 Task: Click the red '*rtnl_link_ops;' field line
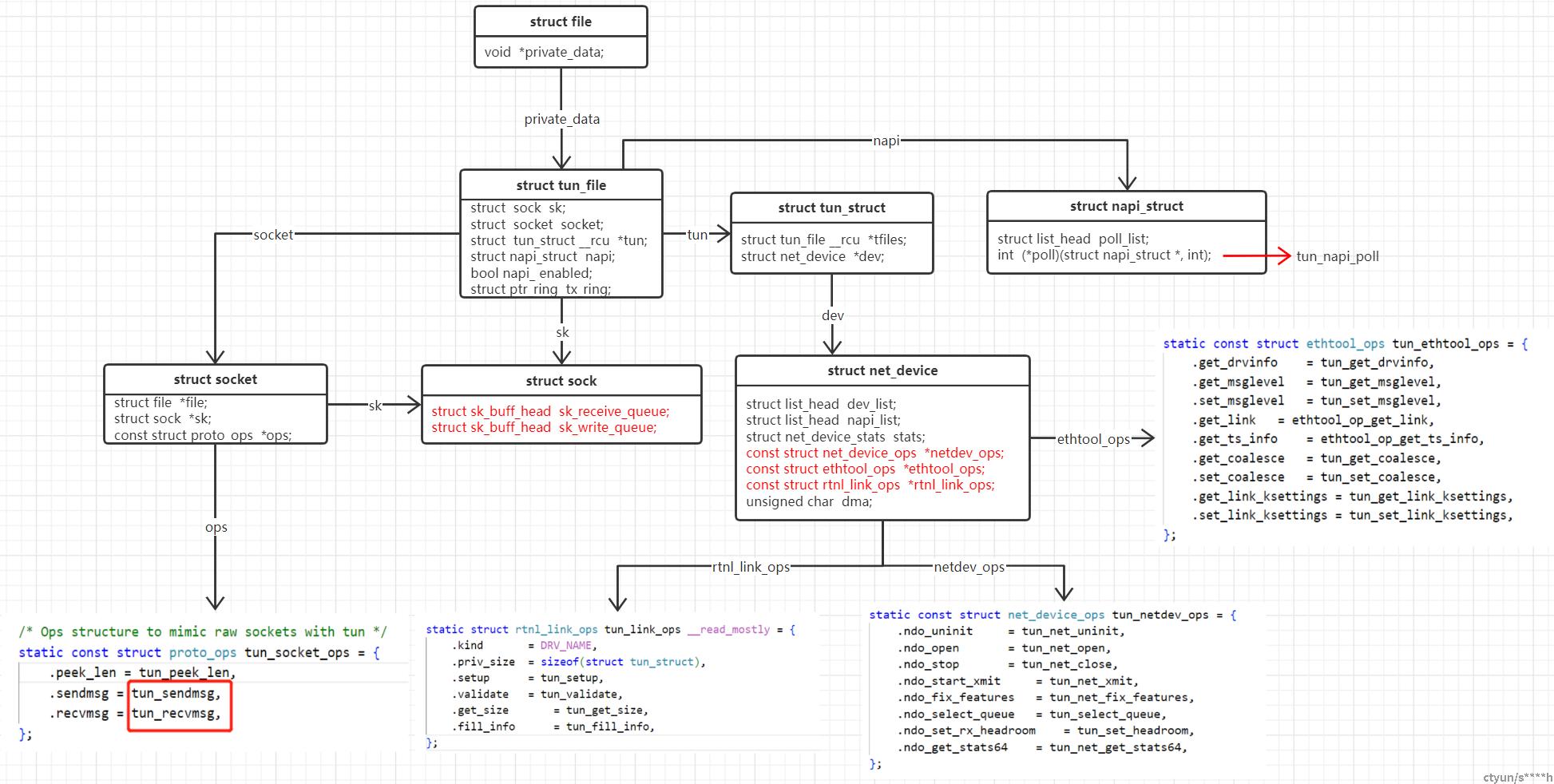pyautogui.click(x=870, y=485)
